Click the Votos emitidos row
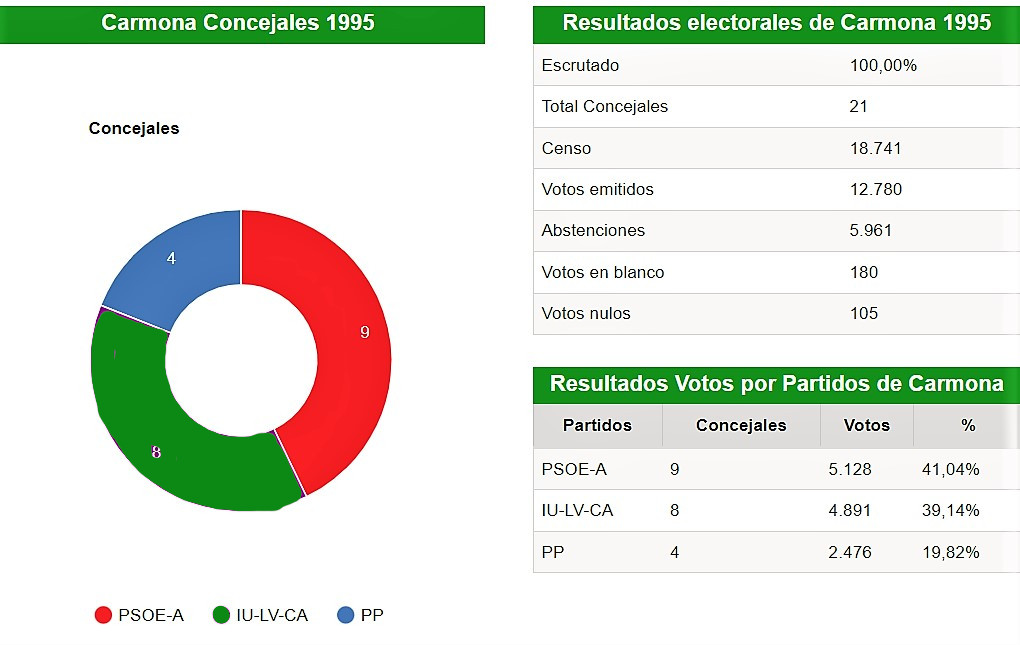This screenshot has height=645, width=1020. [x=777, y=189]
